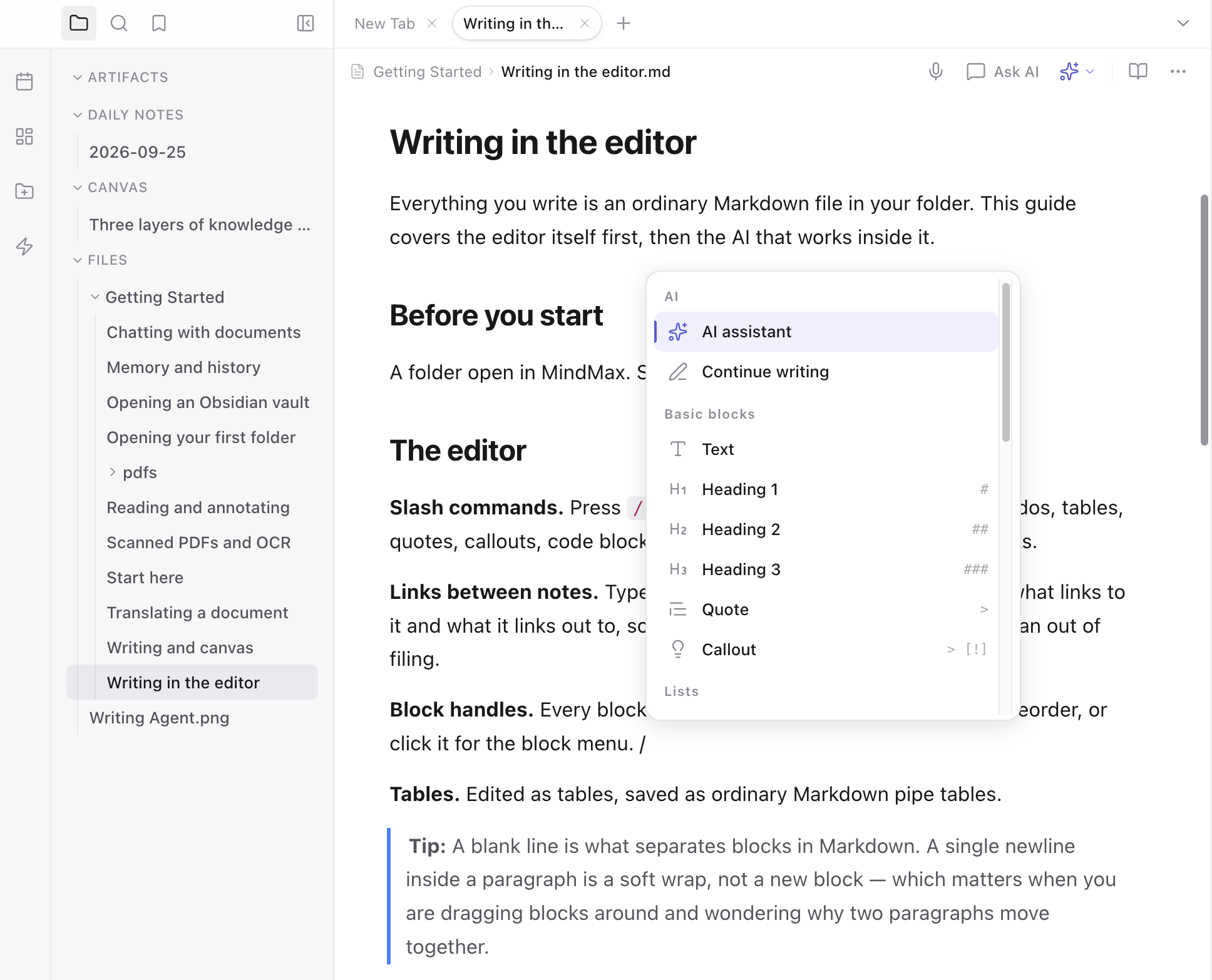The width and height of the screenshot is (1212, 980).
Task: Open the AI sparkle dropdown in toolbar
Action: click(x=1077, y=72)
